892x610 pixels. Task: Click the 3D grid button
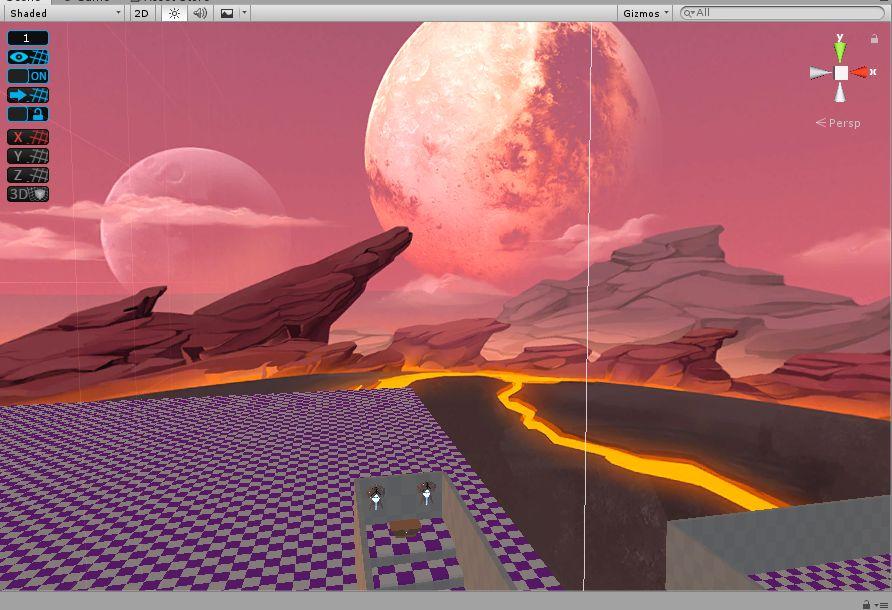[x=28, y=194]
